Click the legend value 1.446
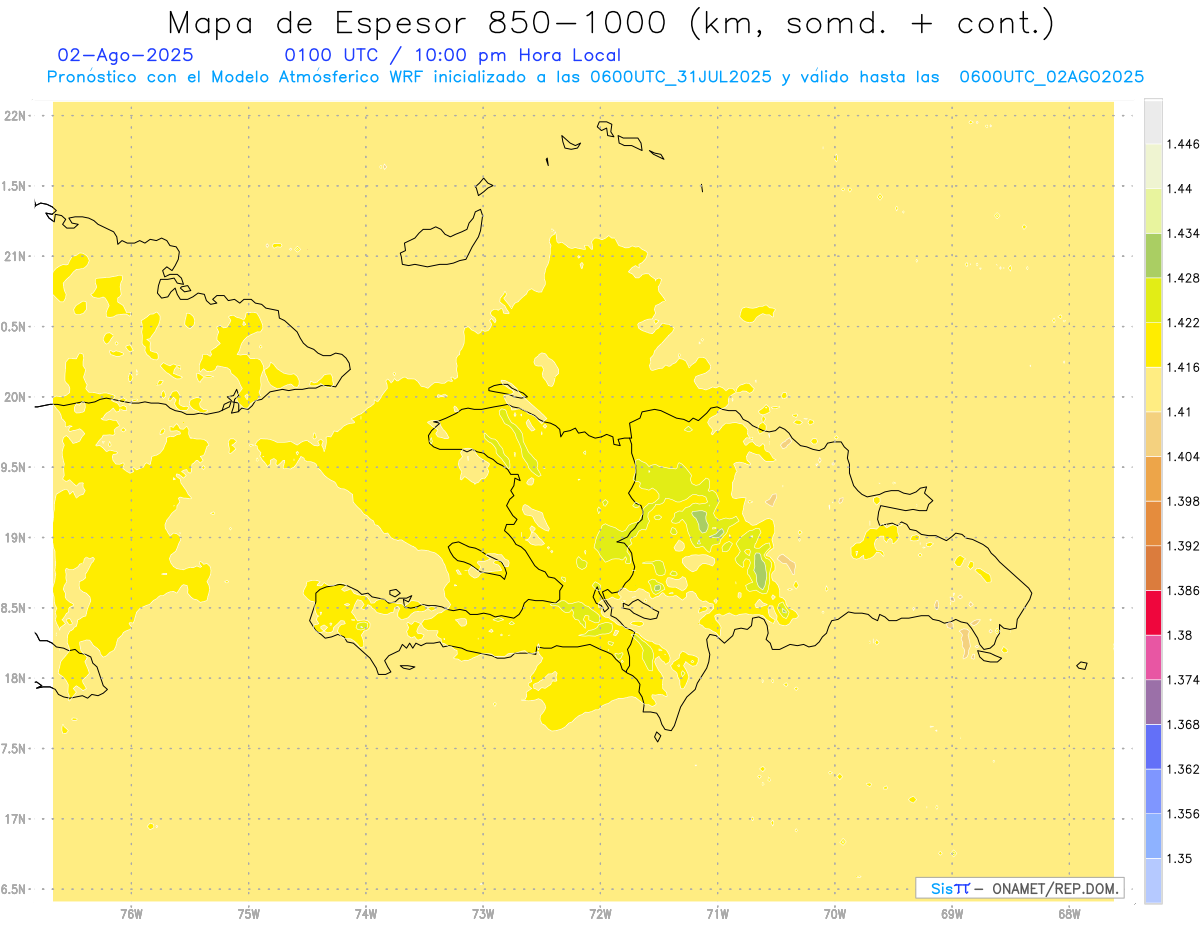1200x927 pixels. pos(1183,144)
